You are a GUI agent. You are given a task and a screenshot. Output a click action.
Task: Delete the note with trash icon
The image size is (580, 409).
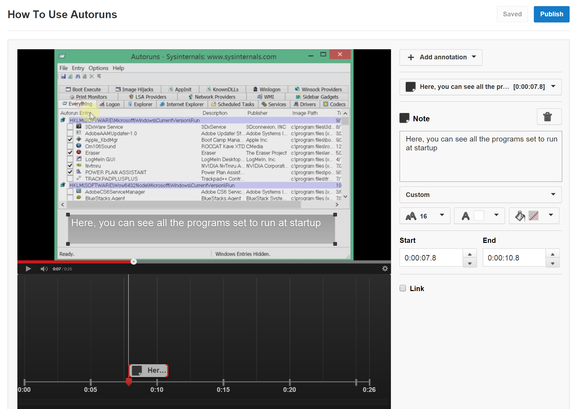tap(548, 117)
